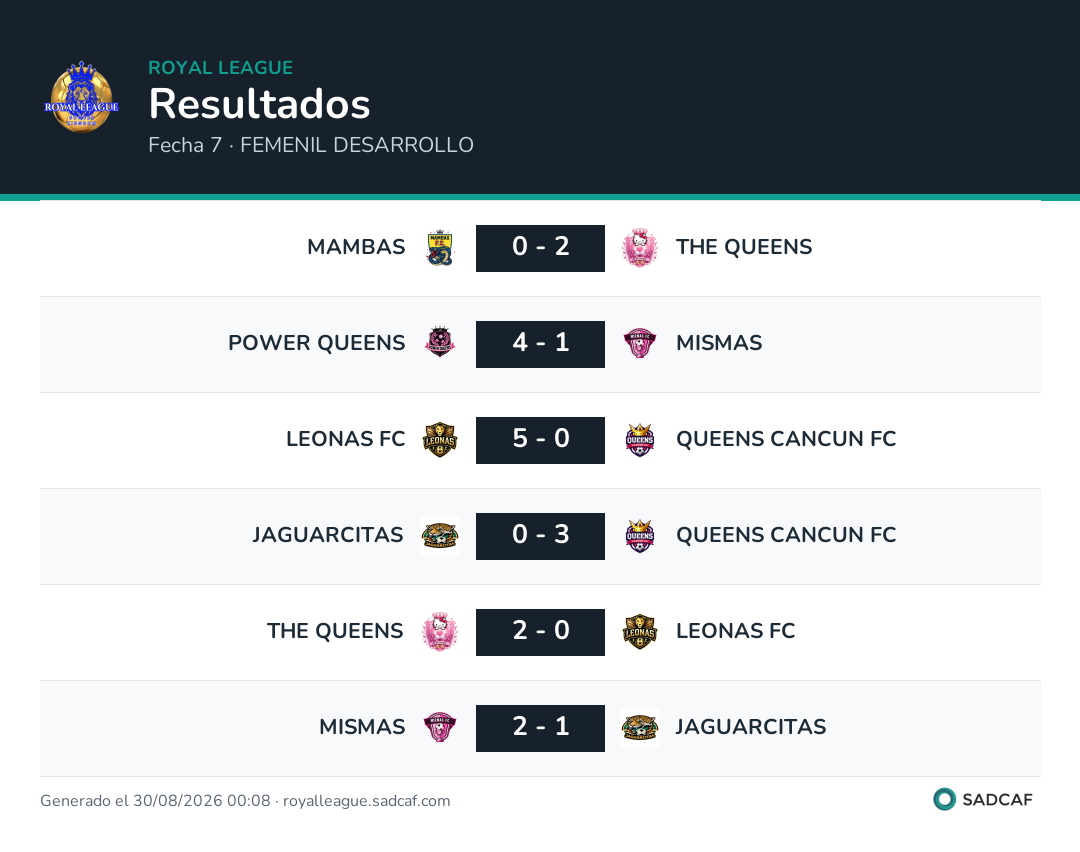Screen dimensions: 1080x852
Task: Click the Leonas FC badge beside the 2 - 0 score
Action: pos(640,632)
